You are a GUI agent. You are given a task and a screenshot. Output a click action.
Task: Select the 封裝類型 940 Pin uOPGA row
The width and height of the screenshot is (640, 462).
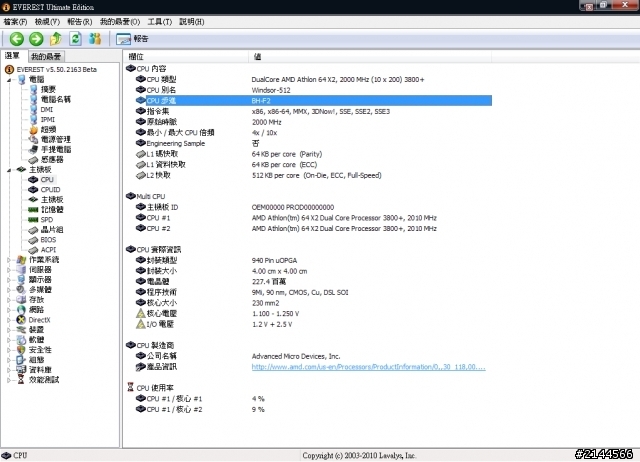point(314,260)
